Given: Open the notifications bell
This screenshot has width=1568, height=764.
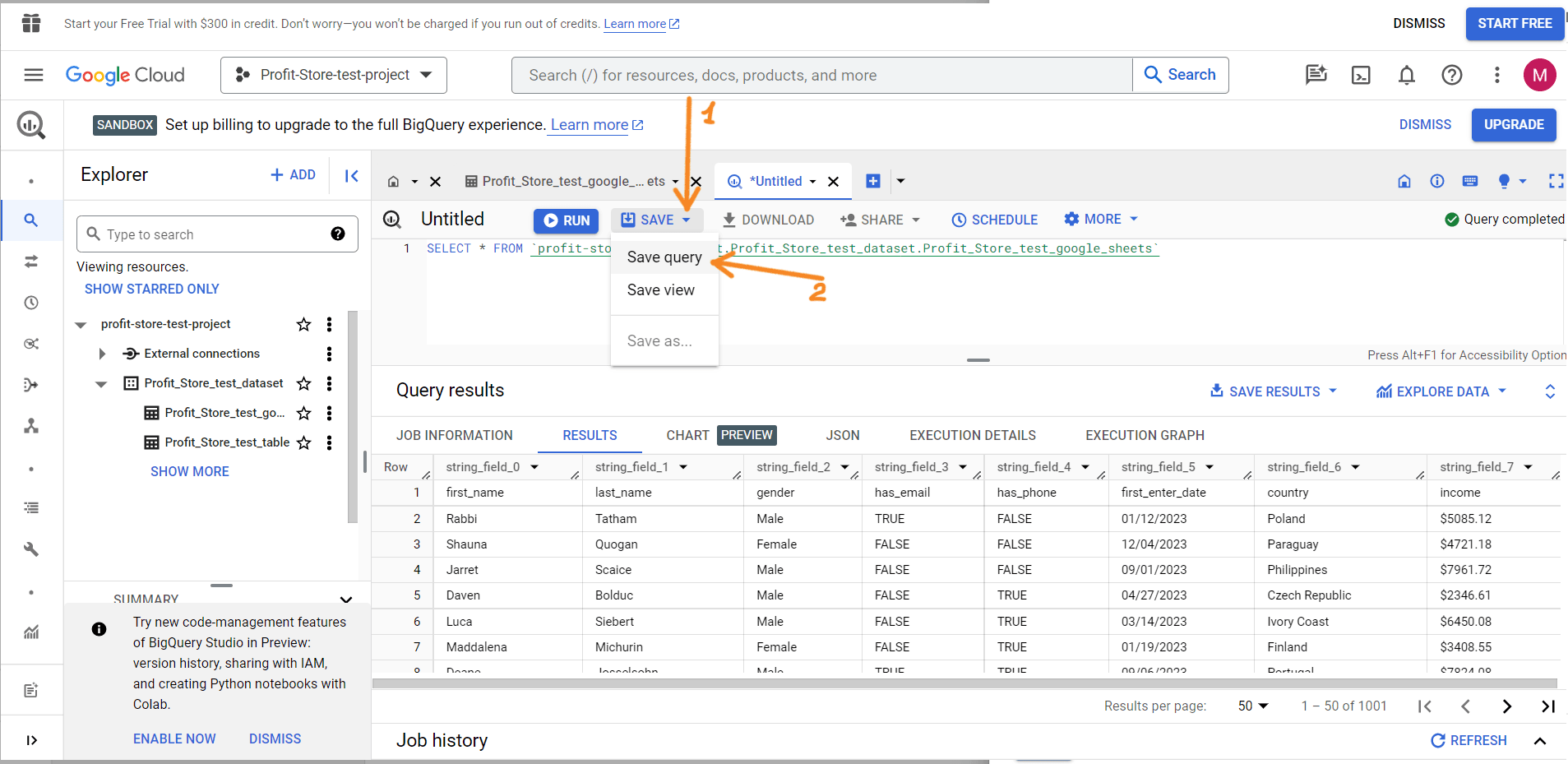Looking at the screenshot, I should pos(1407,75).
